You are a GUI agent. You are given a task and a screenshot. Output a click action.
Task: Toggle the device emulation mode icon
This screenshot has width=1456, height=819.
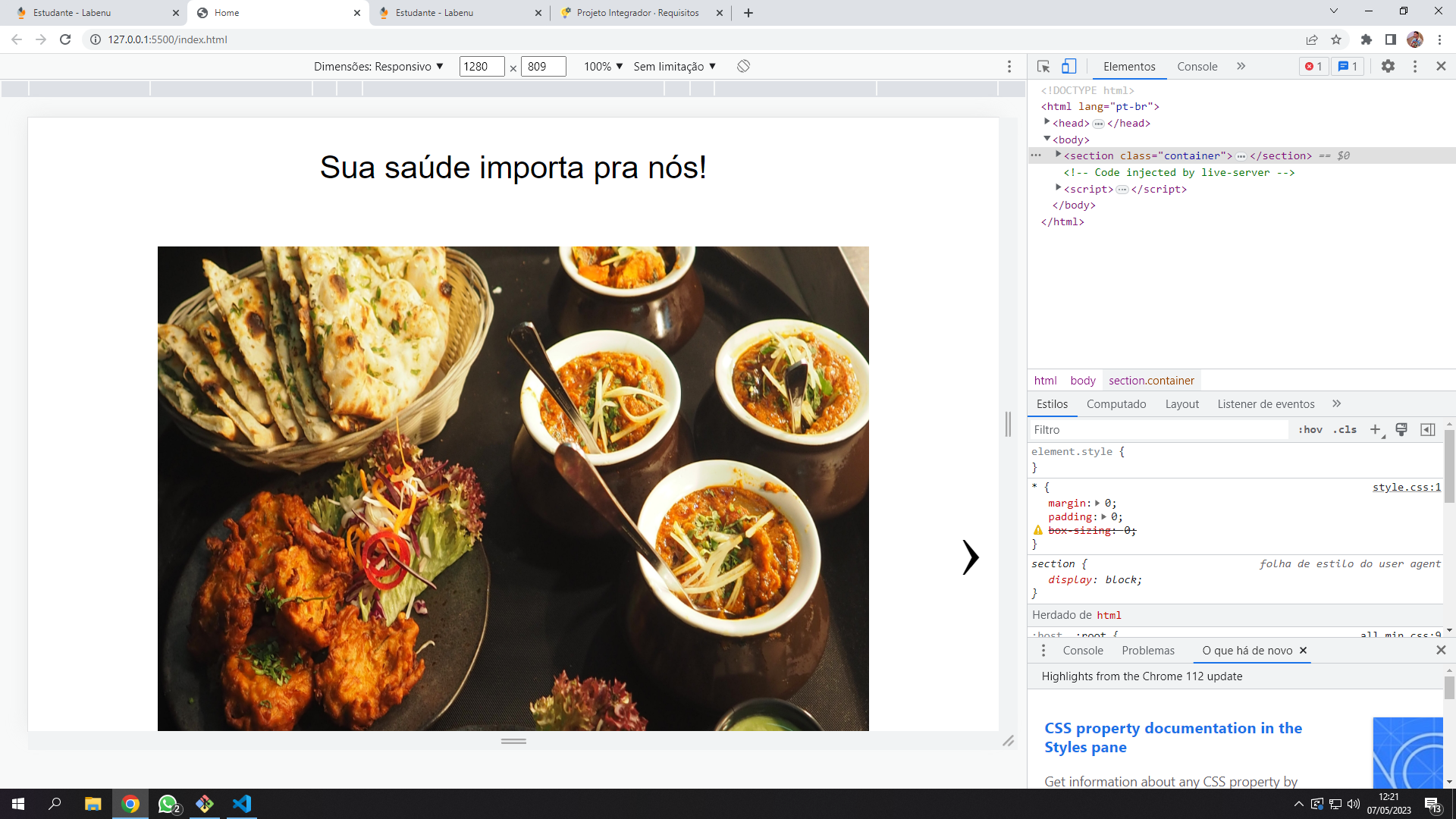coord(1069,67)
